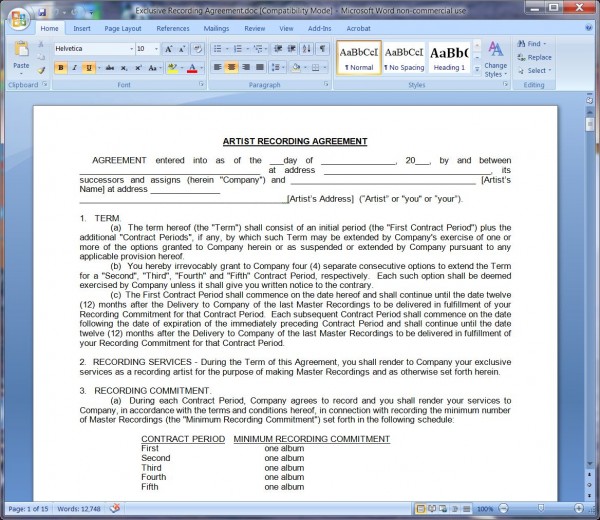600x520 pixels.
Task: Click the zoom slider handle
Action: 541,508
